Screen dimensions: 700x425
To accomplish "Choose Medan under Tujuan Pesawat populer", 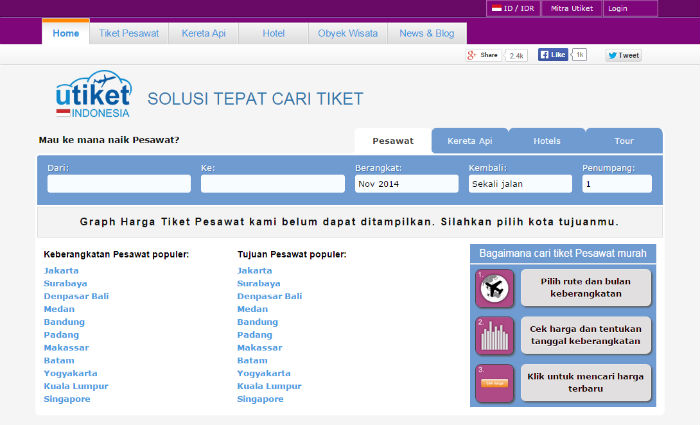I will pyautogui.click(x=252, y=309).
